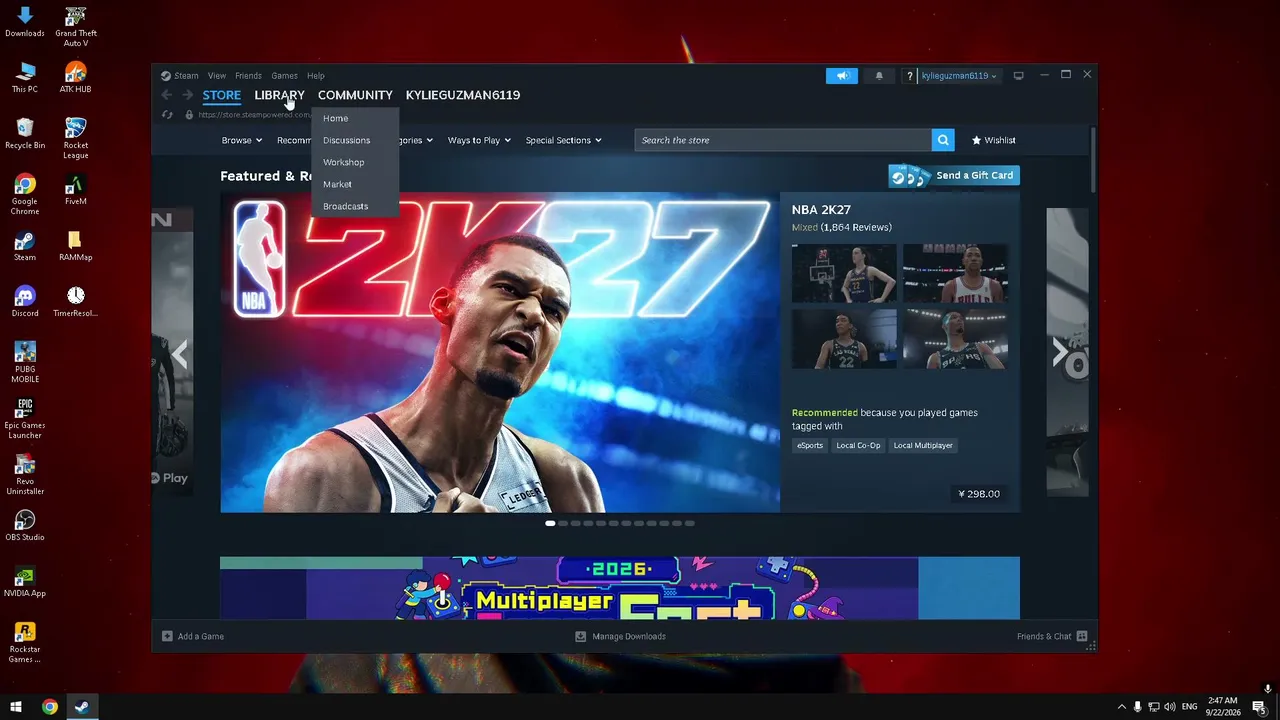1280x720 pixels.
Task: Open the OBS Studio desktop shortcut
Action: click(25, 525)
